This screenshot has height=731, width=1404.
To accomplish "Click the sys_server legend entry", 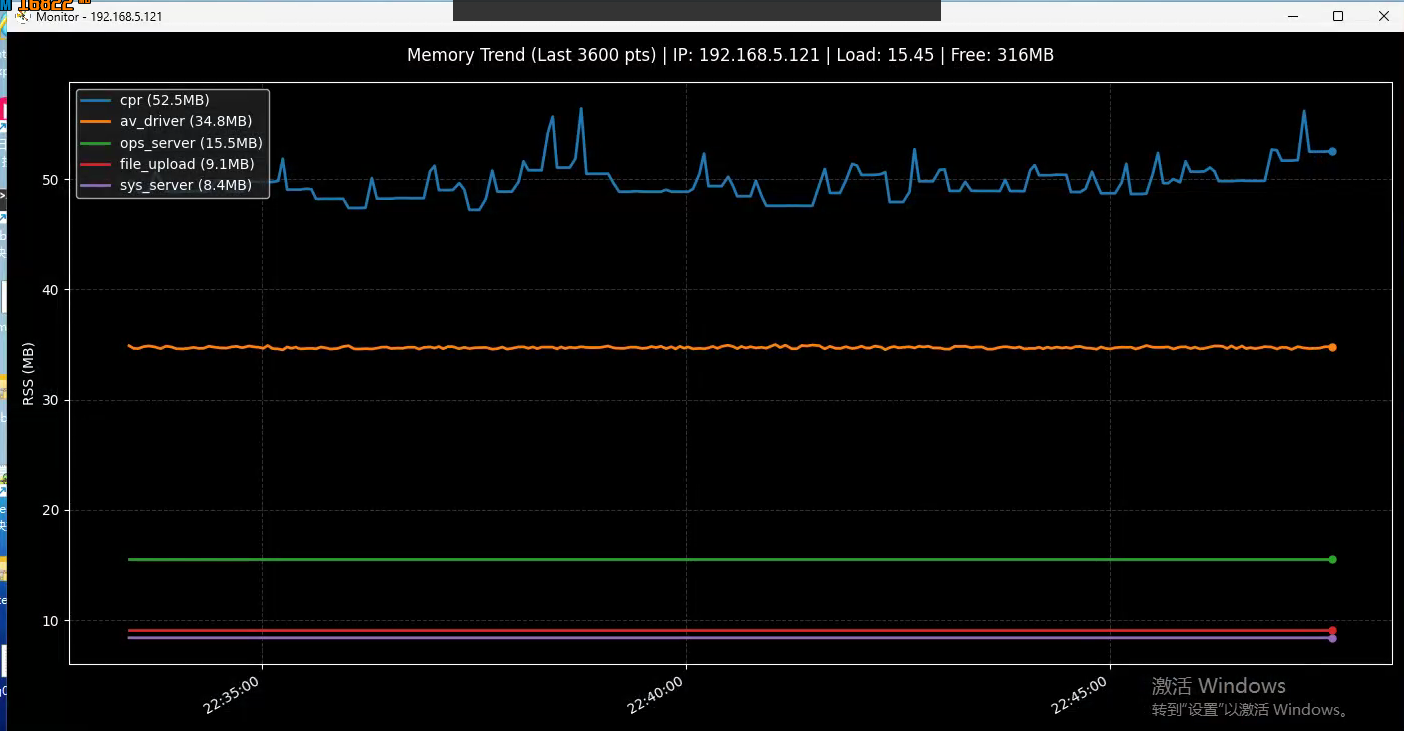I will [x=166, y=185].
